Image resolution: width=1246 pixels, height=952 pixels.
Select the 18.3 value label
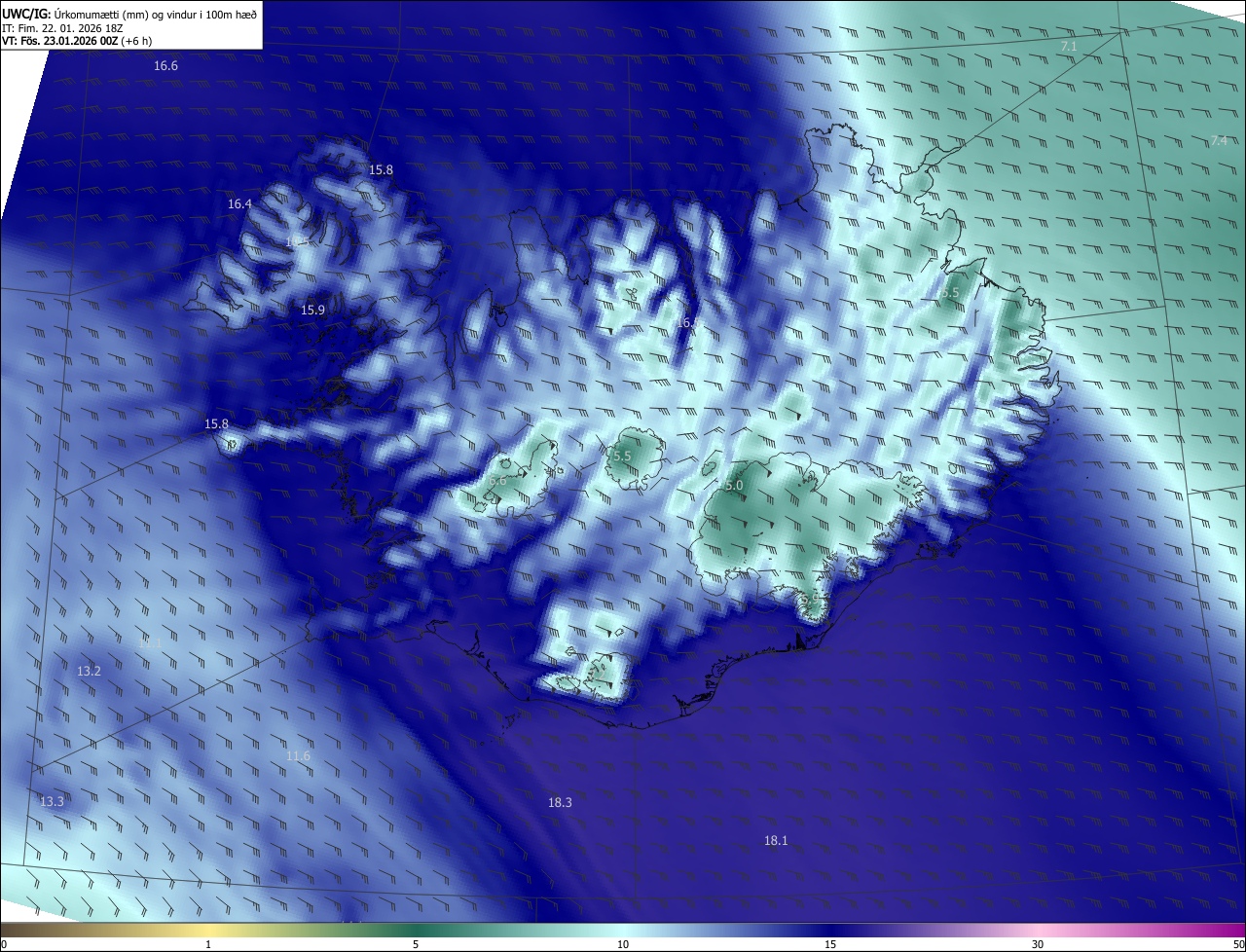click(x=560, y=803)
